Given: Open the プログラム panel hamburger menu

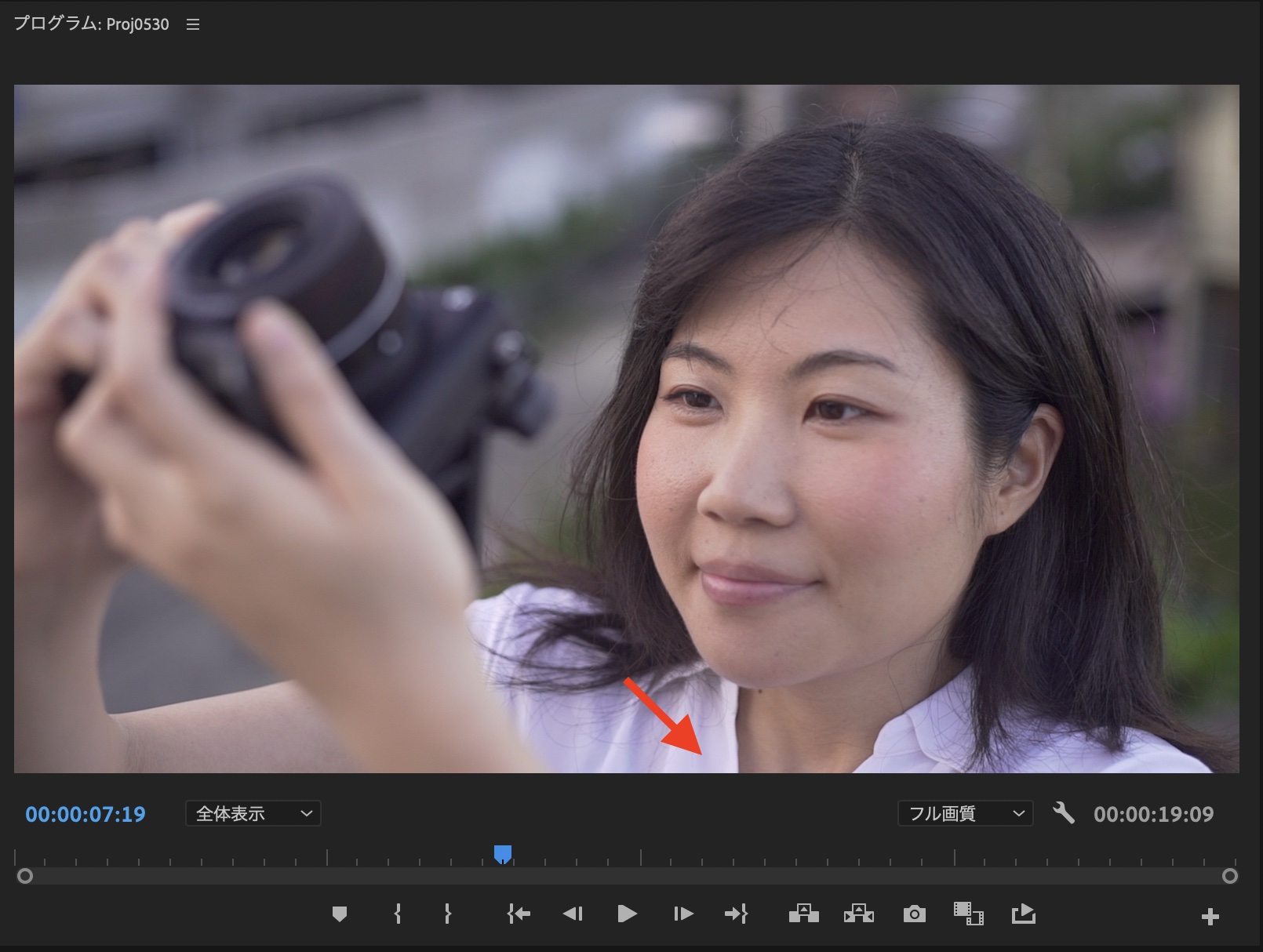Looking at the screenshot, I should click(193, 25).
